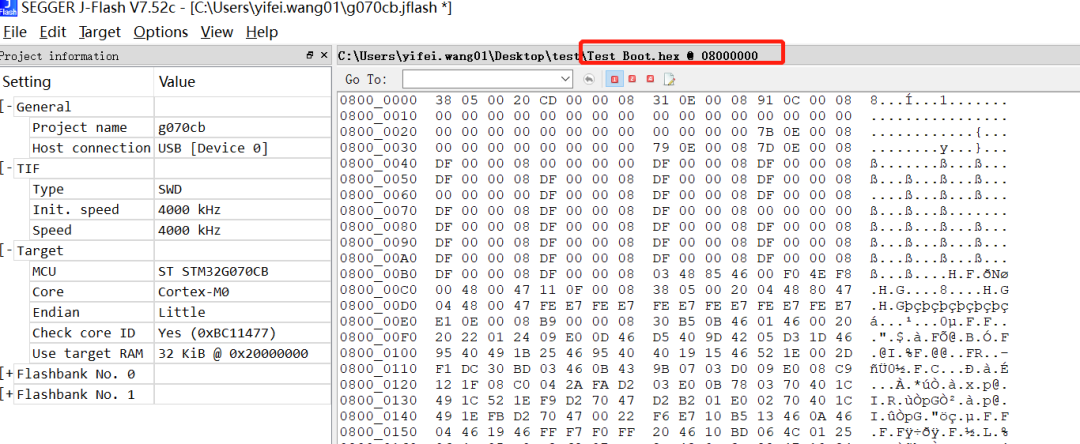The height and width of the screenshot is (444, 1080).
Task: Click the General group label
Action: [43, 107]
